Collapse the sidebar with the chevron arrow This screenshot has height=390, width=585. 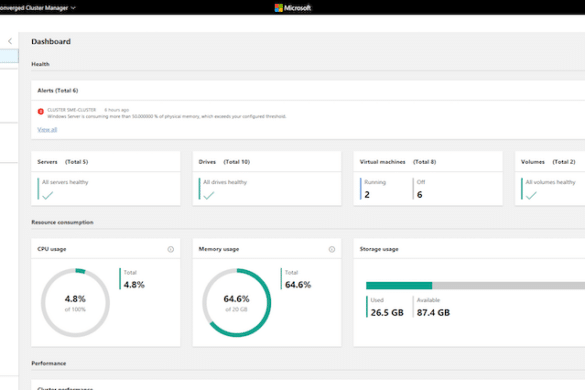point(10,41)
